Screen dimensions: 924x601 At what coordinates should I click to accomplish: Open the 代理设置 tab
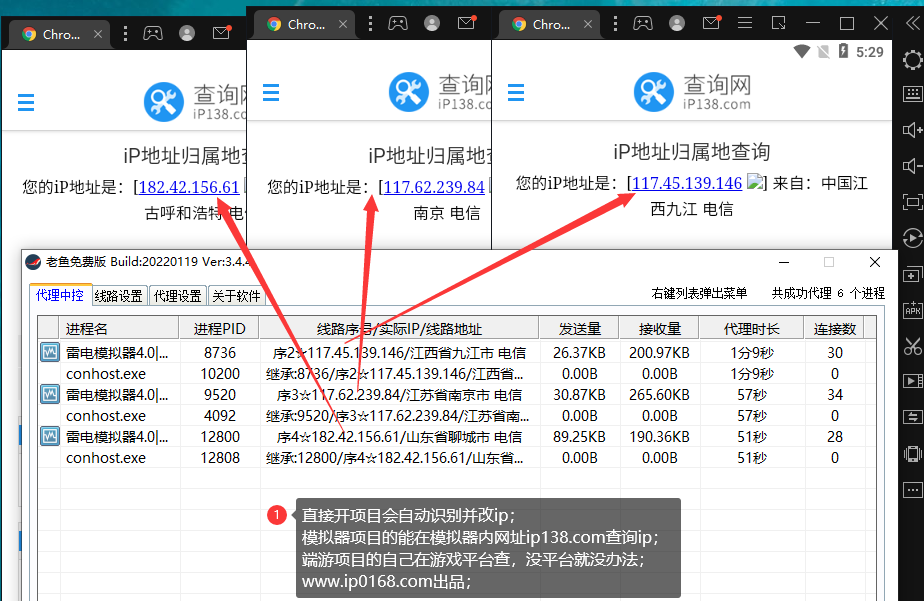(177, 296)
